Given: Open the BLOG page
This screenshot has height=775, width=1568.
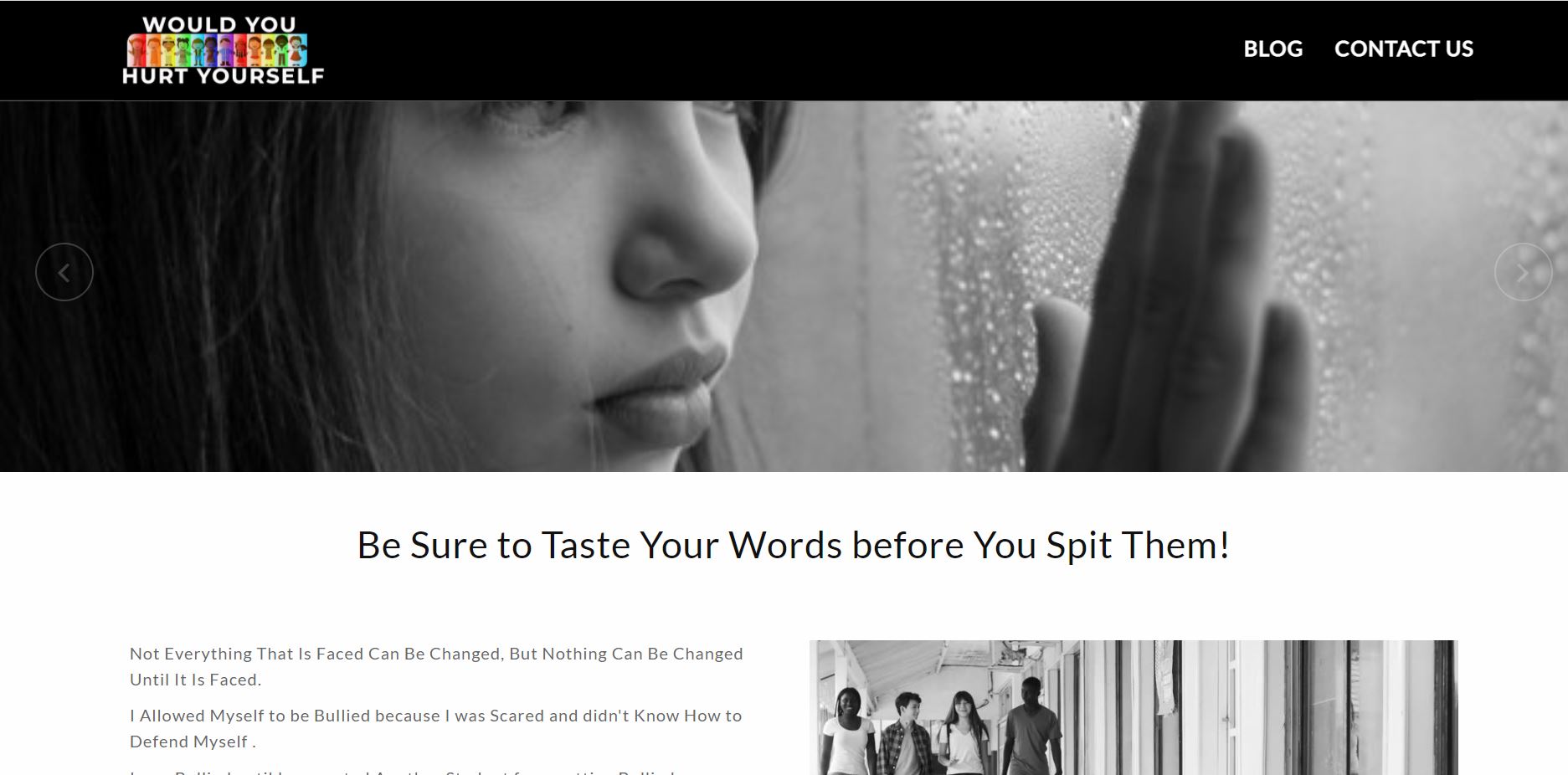Looking at the screenshot, I should pyautogui.click(x=1272, y=49).
